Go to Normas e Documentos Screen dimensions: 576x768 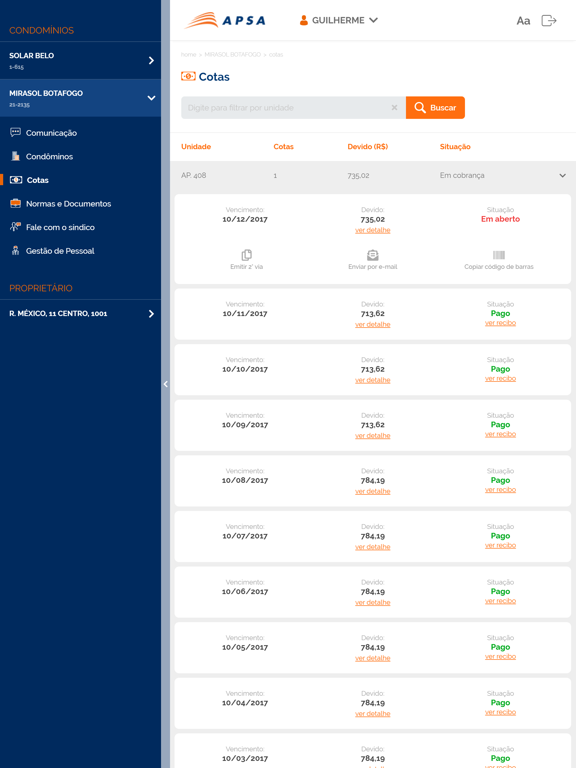(x=61, y=204)
